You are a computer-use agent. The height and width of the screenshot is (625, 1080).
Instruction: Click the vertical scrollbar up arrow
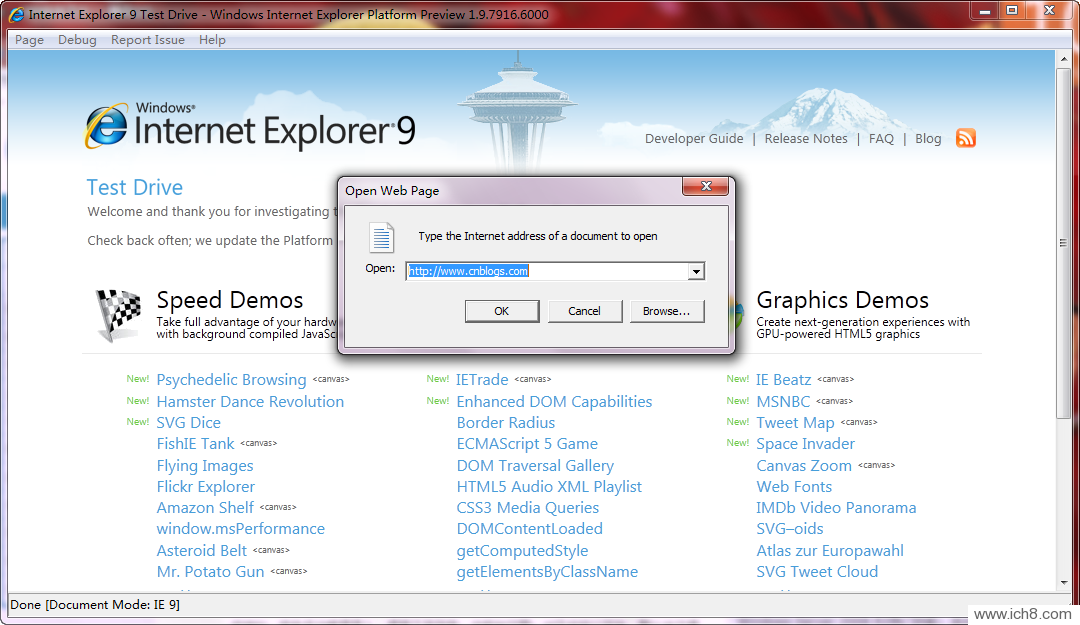pyautogui.click(x=1063, y=59)
